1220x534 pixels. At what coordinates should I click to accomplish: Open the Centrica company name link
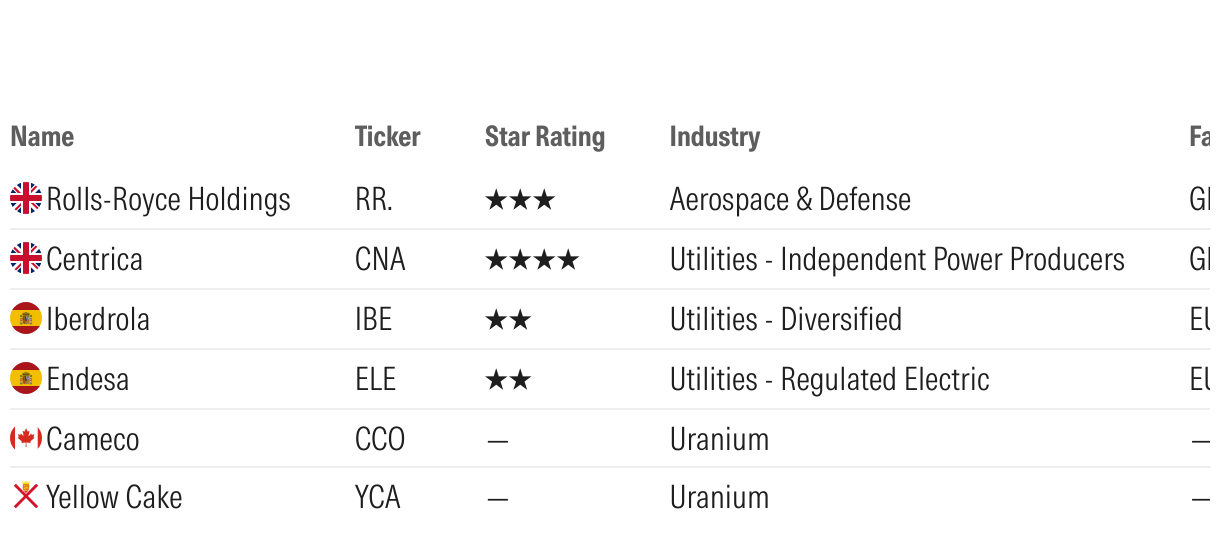94,260
